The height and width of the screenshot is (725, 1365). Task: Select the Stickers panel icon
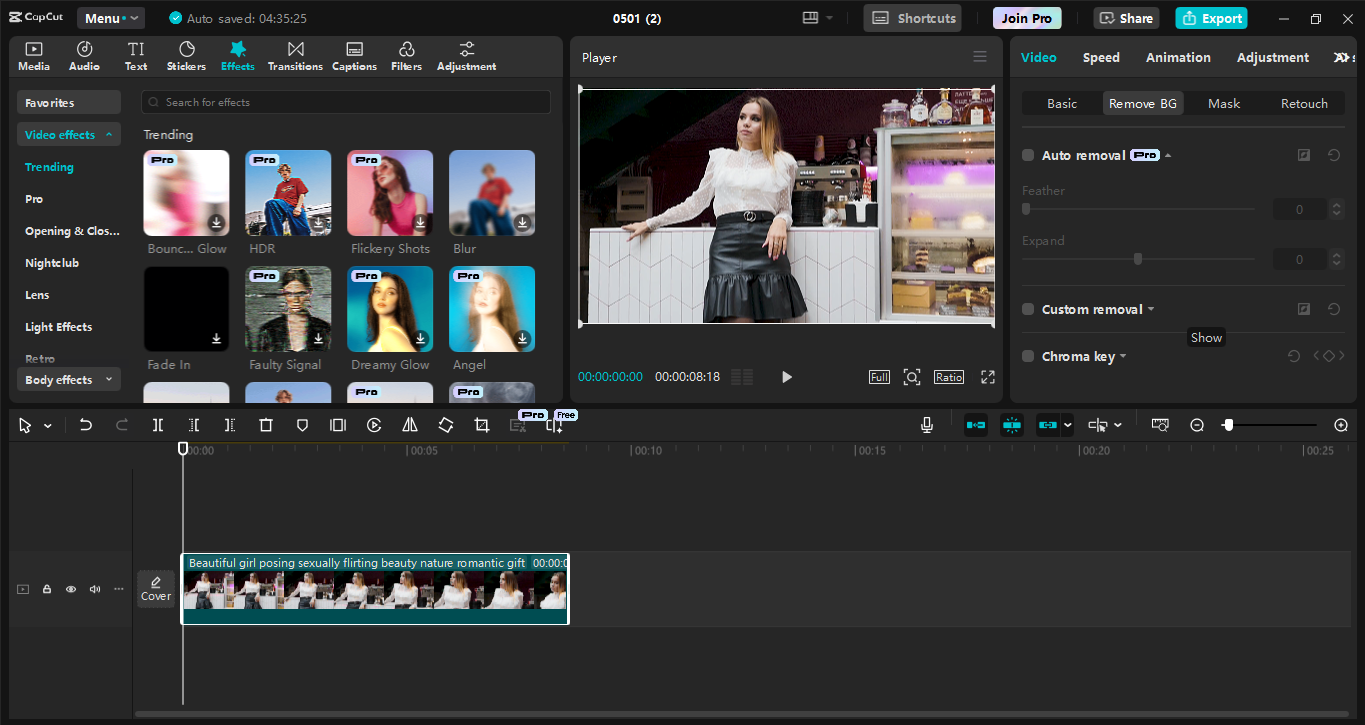(186, 55)
